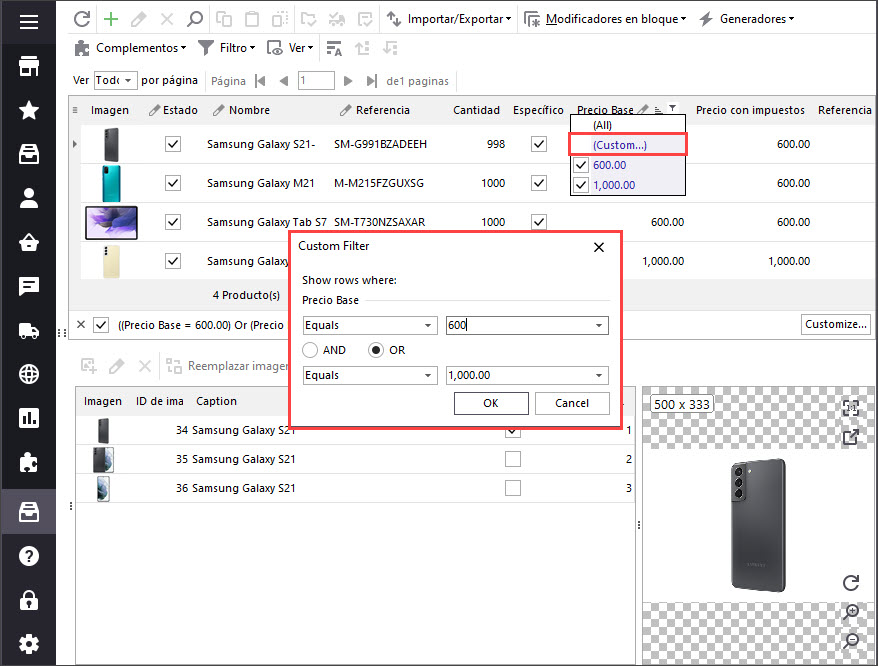Toggle Estado checkbox for Samsung Galaxy Tab S7
Viewport: 878px width, 666px height.
(173, 222)
